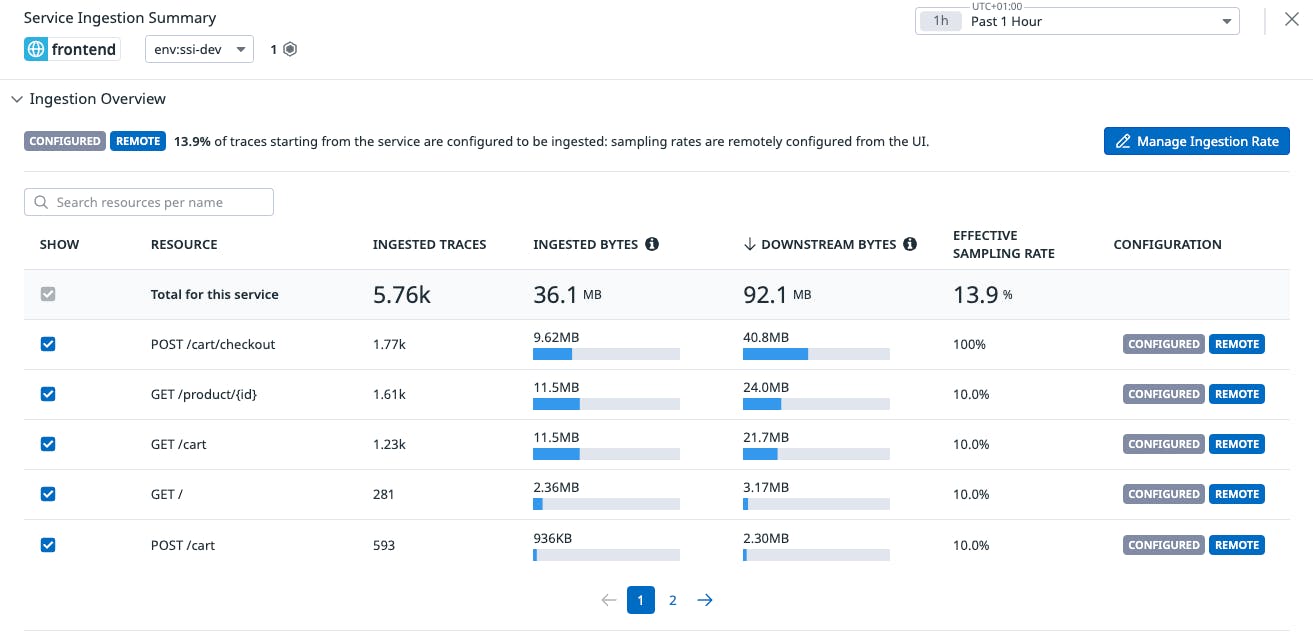Click the info icon beside Downstream Bytes
This screenshot has height=633, width=1313.
click(909, 243)
